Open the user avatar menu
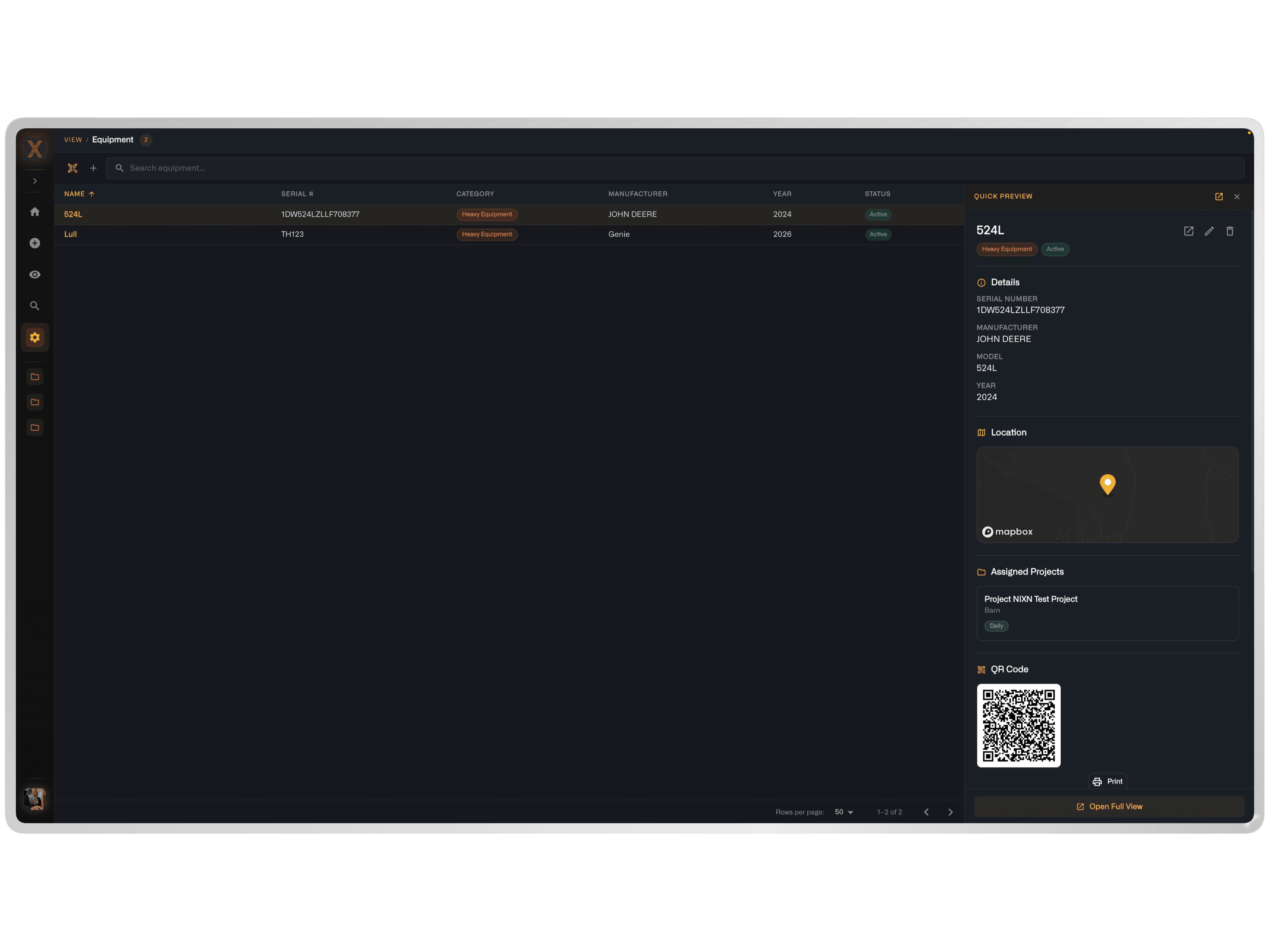This screenshot has height=952, width=1270. (35, 798)
